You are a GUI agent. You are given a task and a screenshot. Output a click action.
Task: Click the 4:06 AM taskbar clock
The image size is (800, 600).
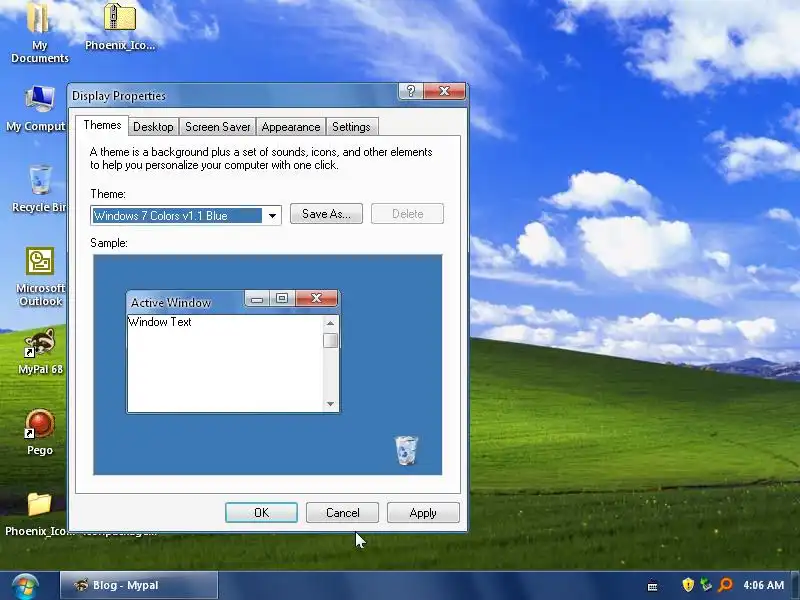pos(763,585)
